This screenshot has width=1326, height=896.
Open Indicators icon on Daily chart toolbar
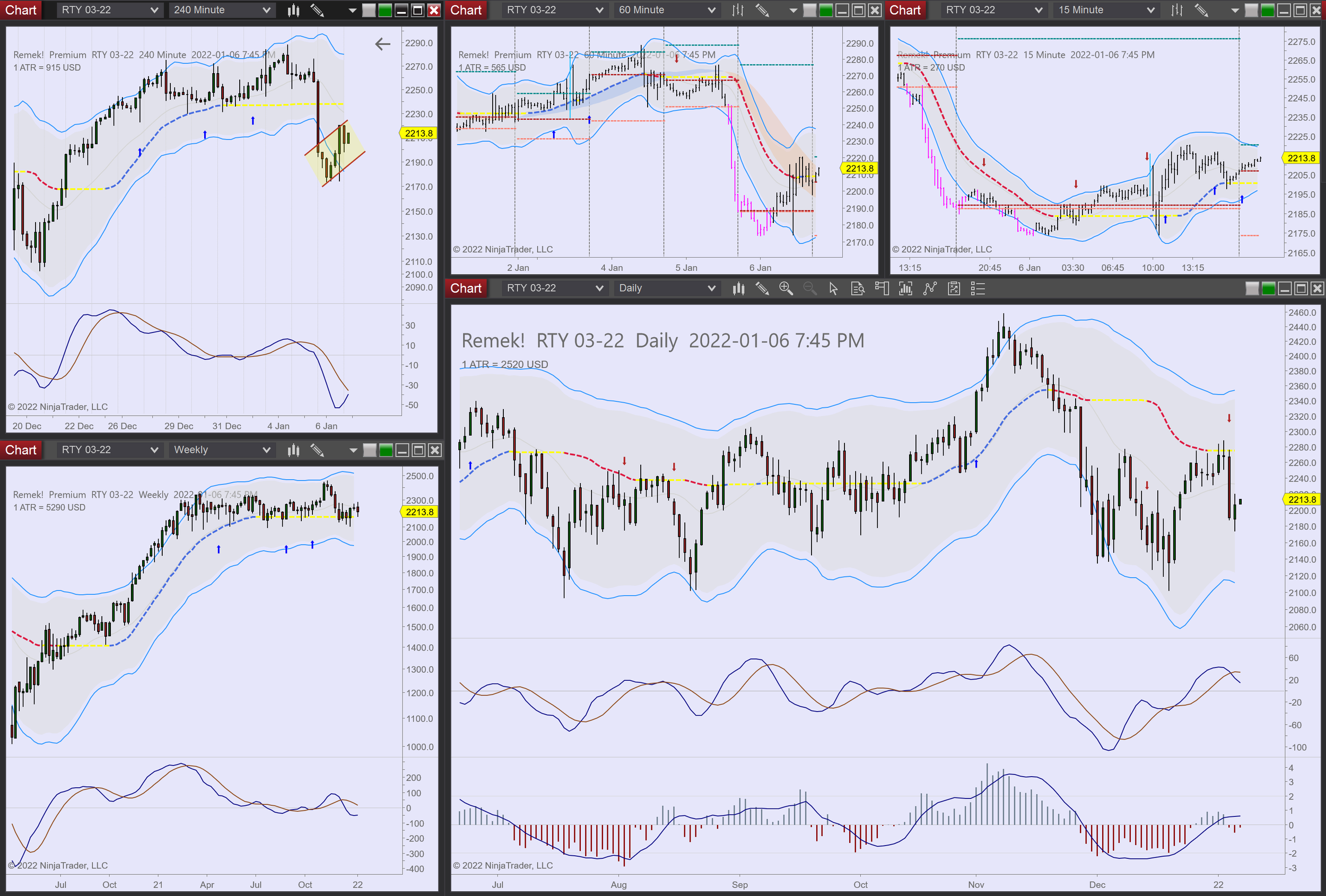930,288
